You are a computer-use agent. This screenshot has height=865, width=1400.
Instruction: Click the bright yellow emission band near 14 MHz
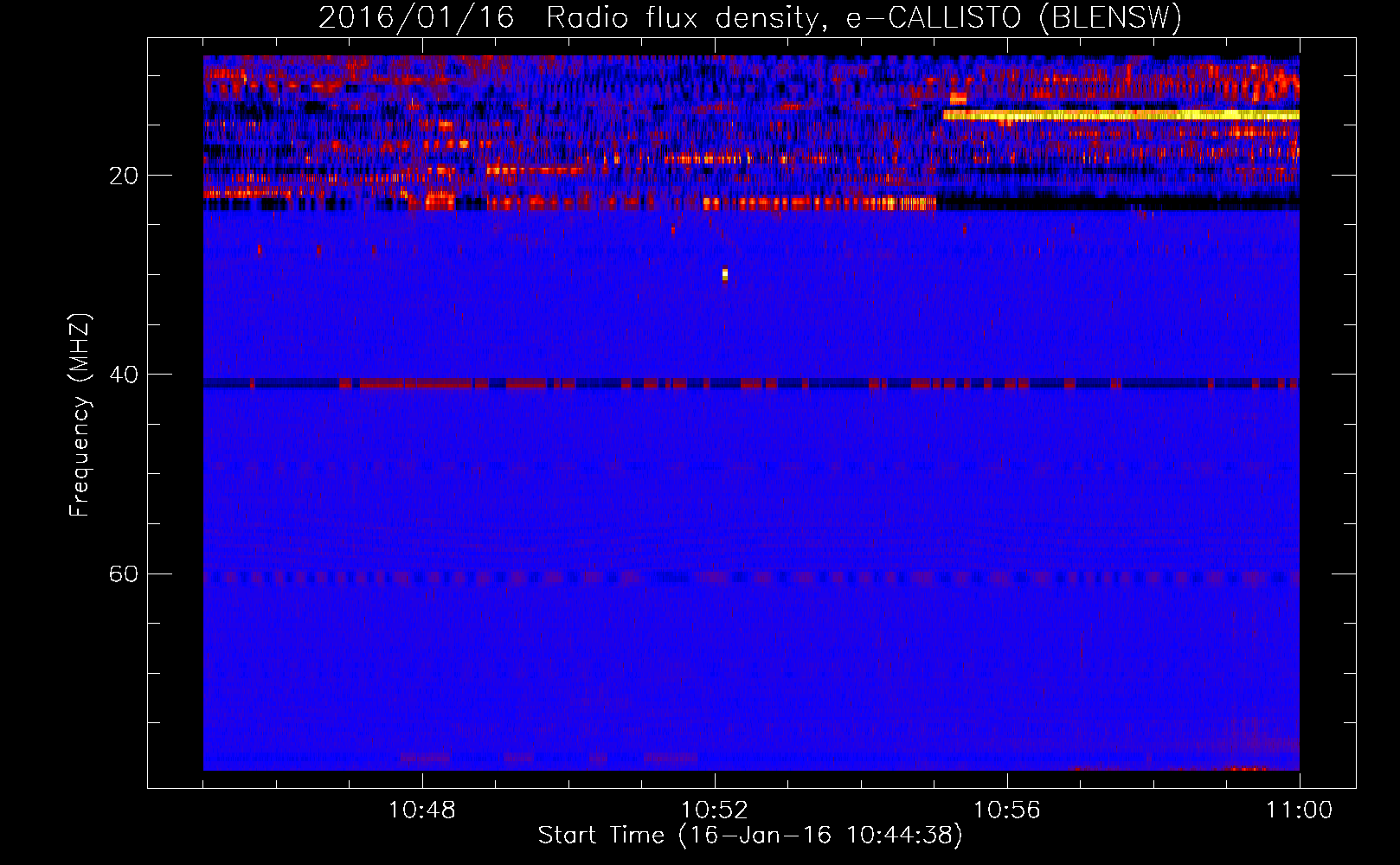tap(1121, 114)
